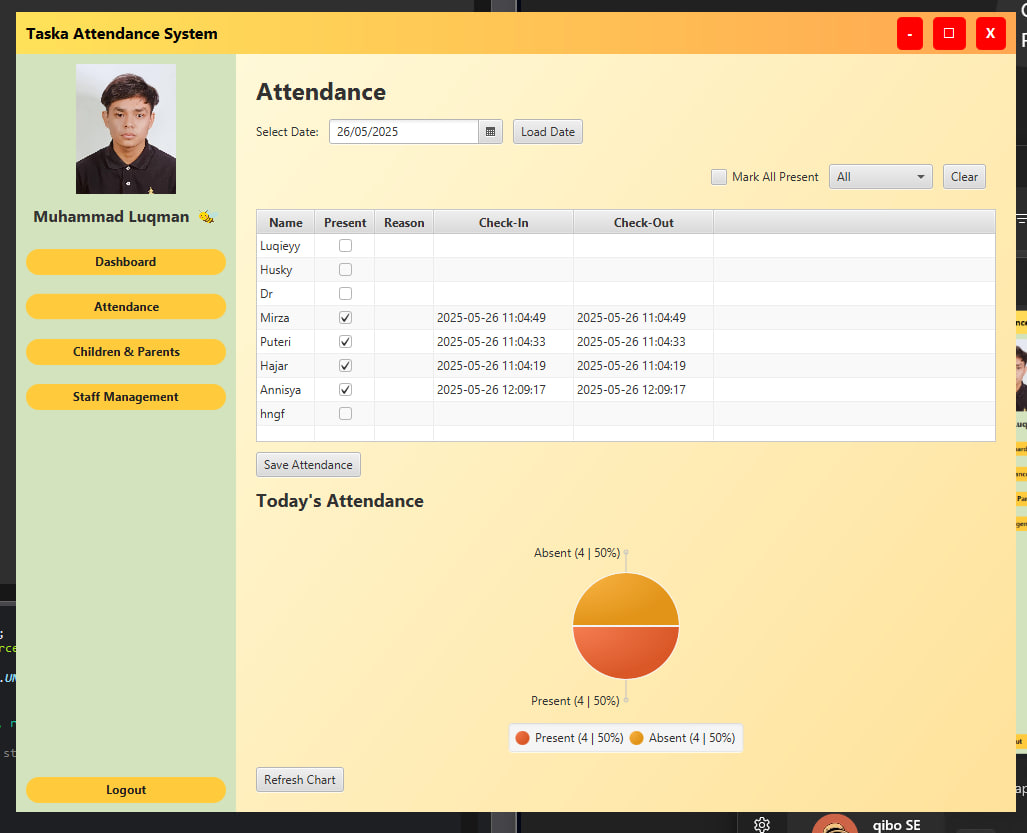Image resolution: width=1027 pixels, height=833 pixels.
Task: Click the Select Date input field
Action: (403, 132)
